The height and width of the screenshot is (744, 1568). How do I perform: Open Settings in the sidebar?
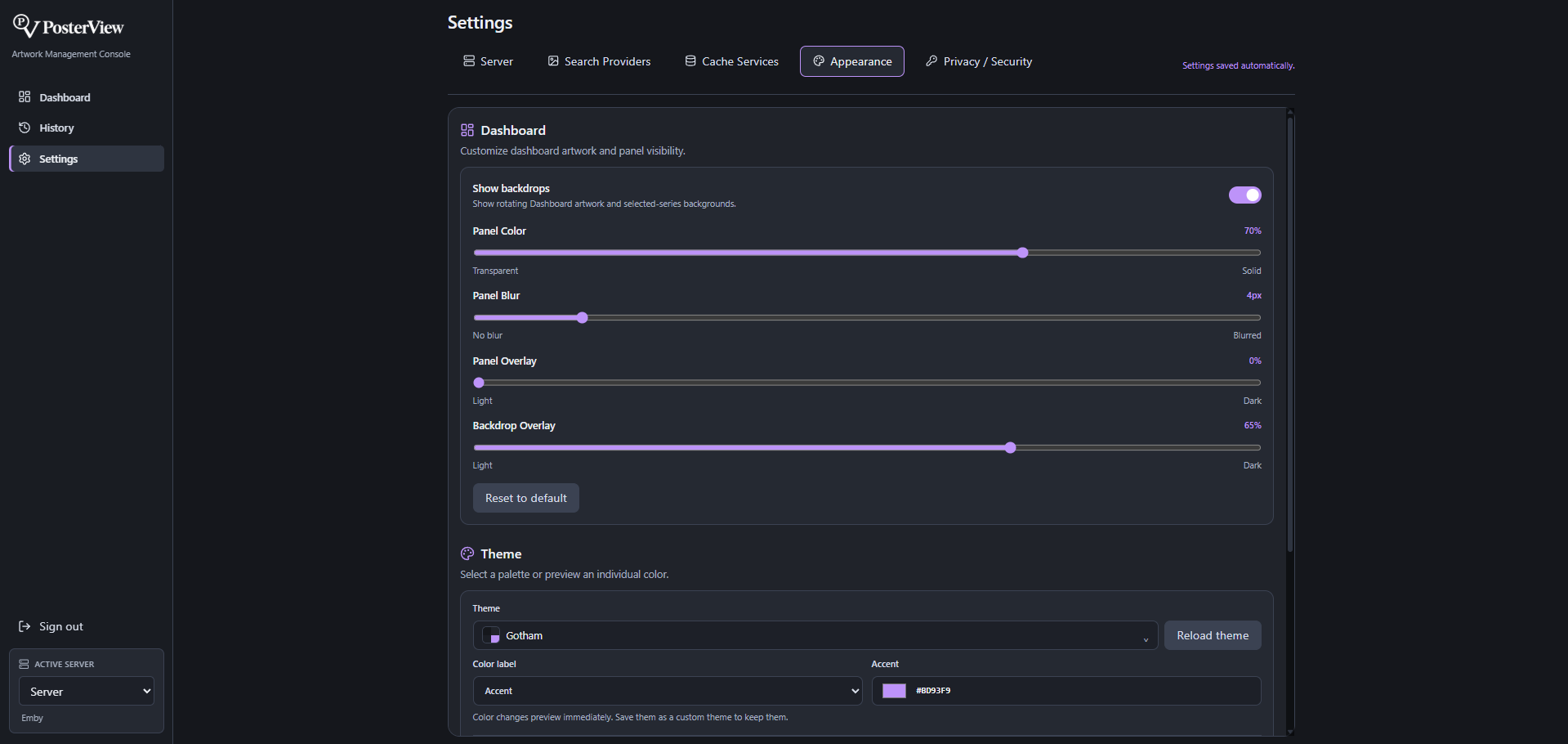(x=87, y=159)
